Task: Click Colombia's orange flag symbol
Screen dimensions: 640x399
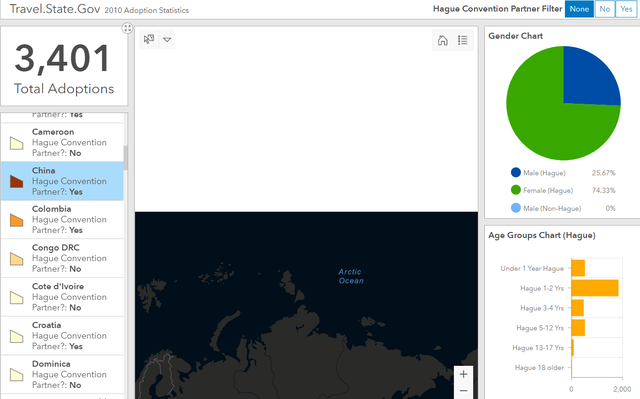Action: point(16,220)
